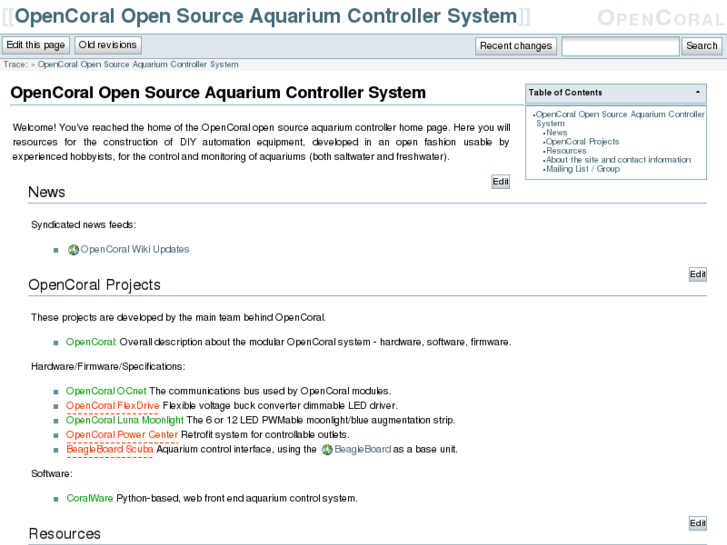Show Recent changes

(x=515, y=46)
